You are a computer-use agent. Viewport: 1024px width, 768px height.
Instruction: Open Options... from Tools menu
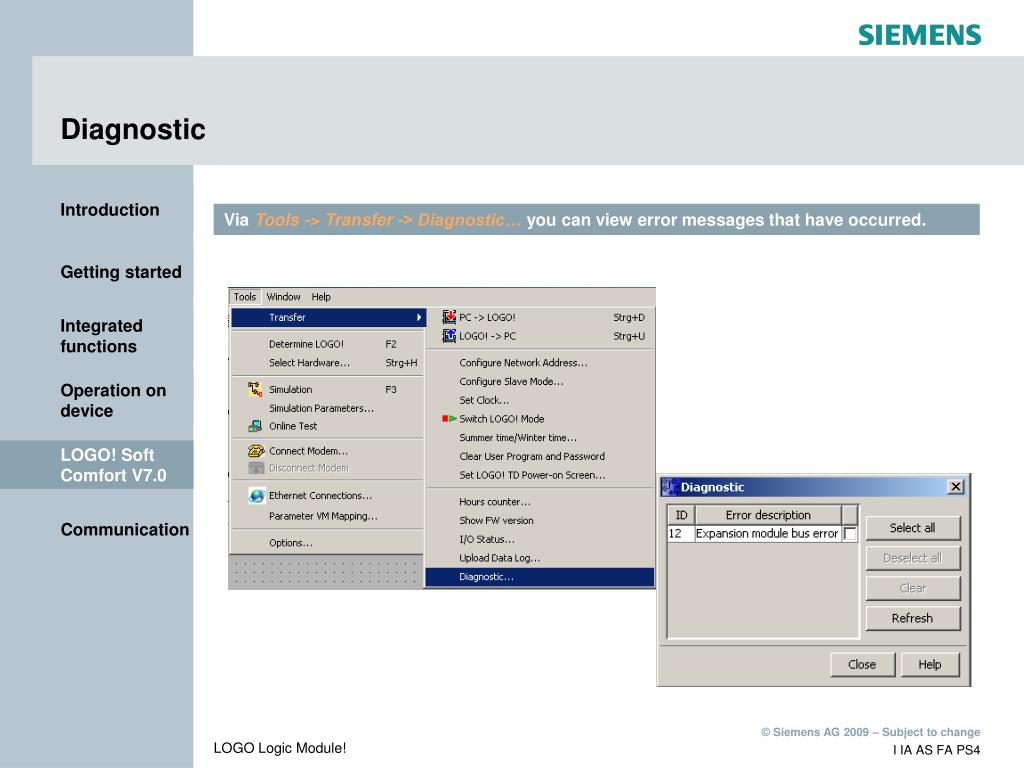pos(328,543)
